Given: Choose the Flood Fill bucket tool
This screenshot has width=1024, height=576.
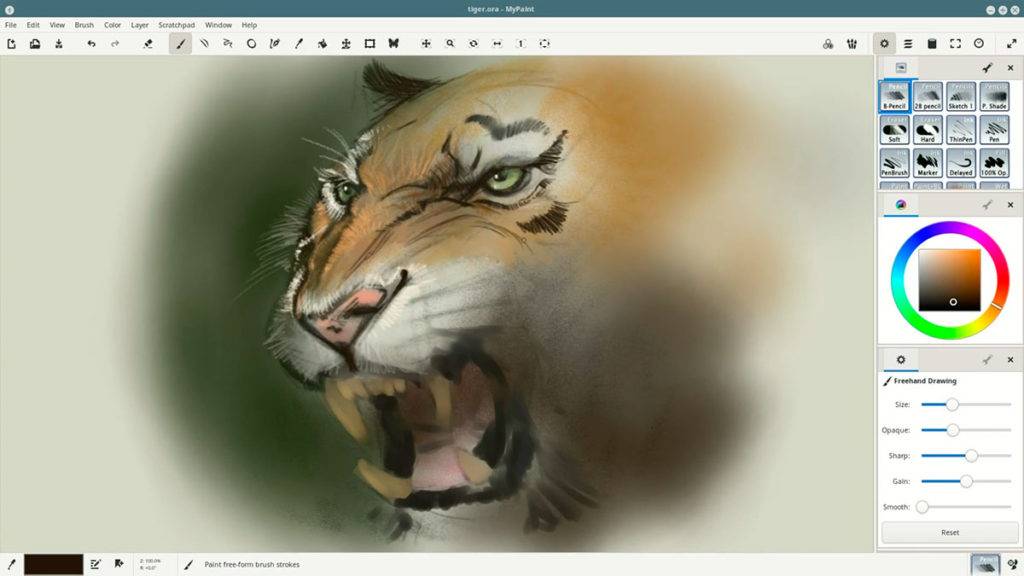Looking at the screenshot, I should (322, 44).
